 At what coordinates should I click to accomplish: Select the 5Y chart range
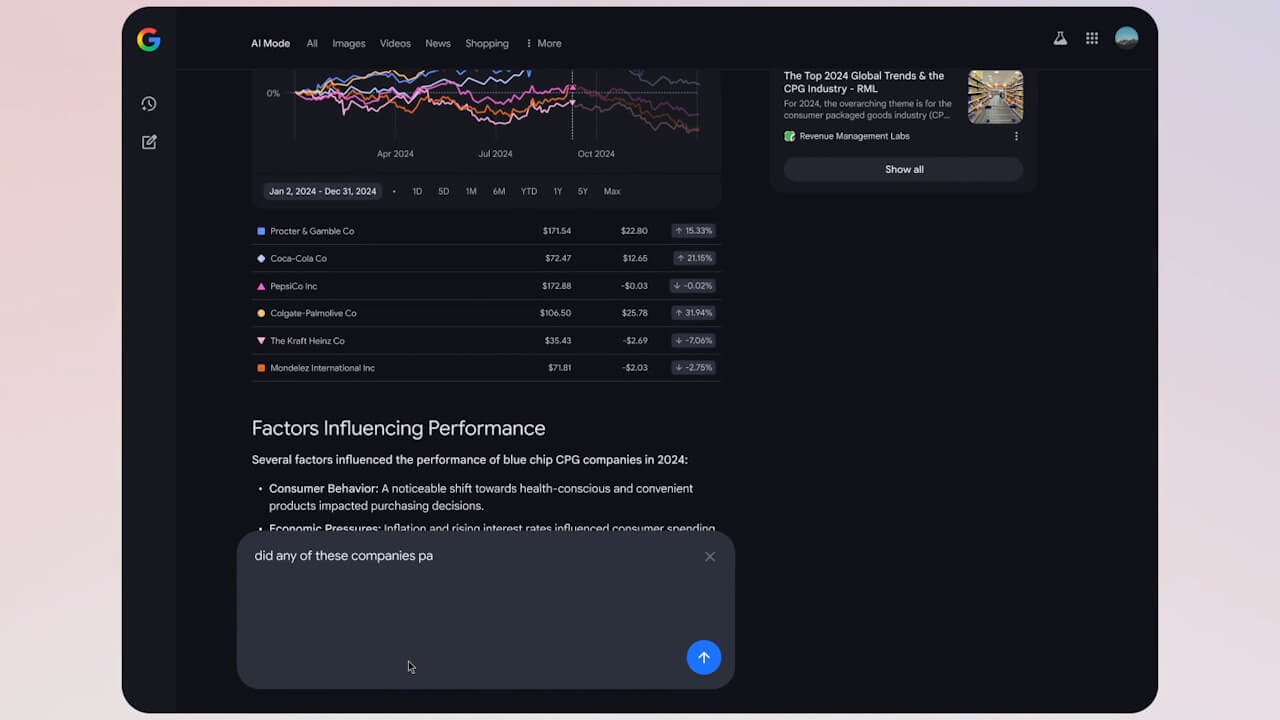point(583,191)
